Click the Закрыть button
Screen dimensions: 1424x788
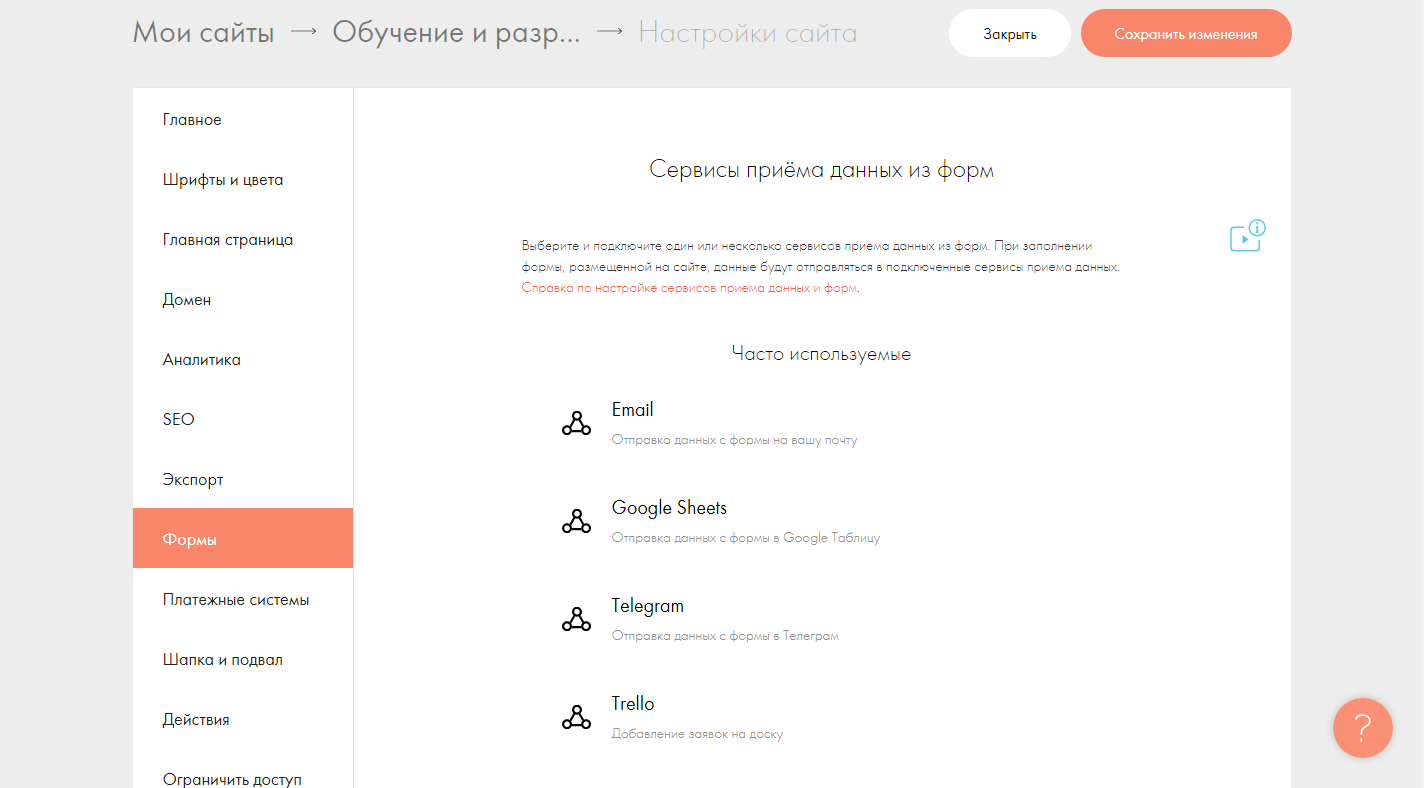click(x=1009, y=33)
